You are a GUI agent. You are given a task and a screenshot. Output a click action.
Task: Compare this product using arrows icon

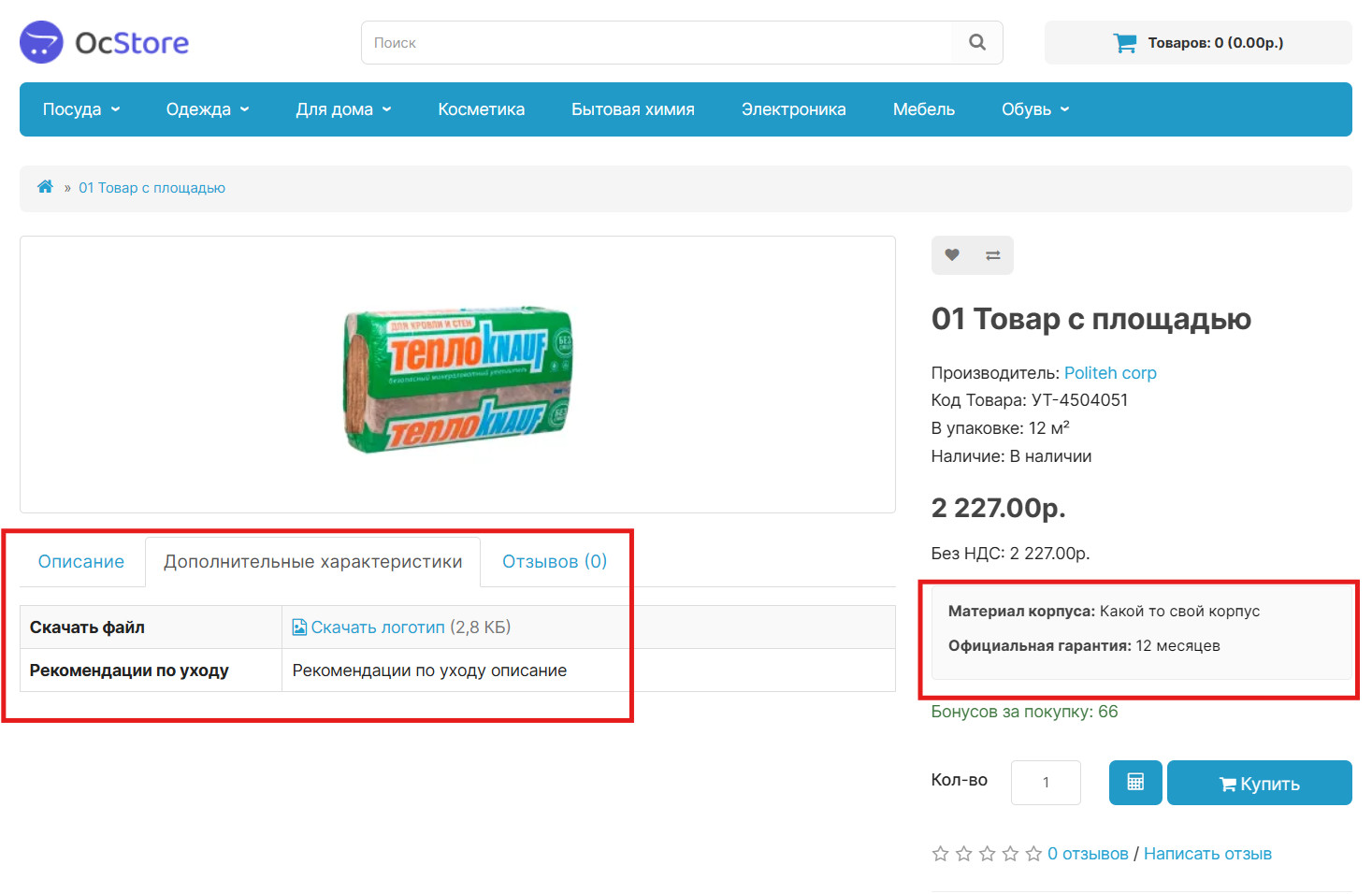click(993, 255)
